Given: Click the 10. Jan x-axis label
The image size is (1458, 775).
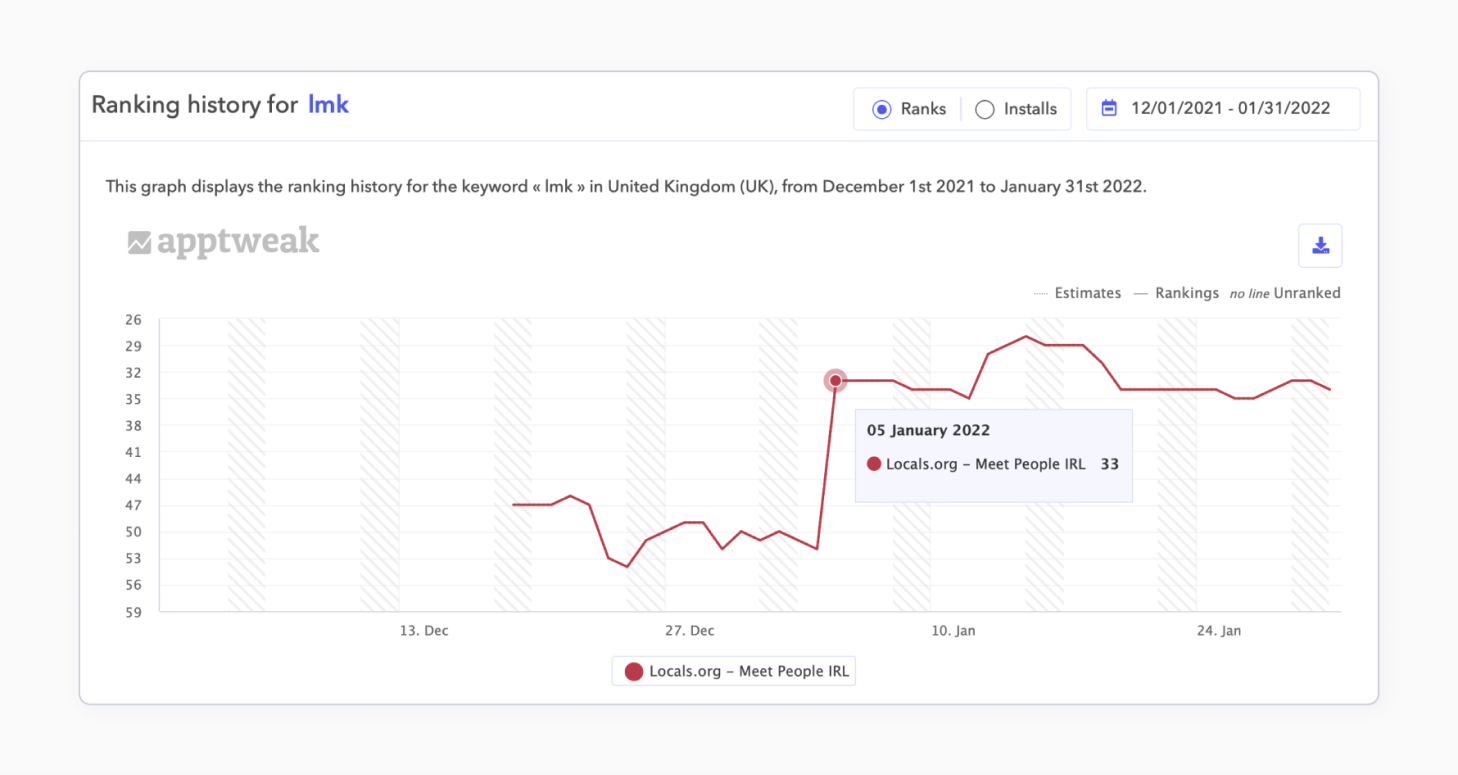Looking at the screenshot, I should (x=953, y=631).
